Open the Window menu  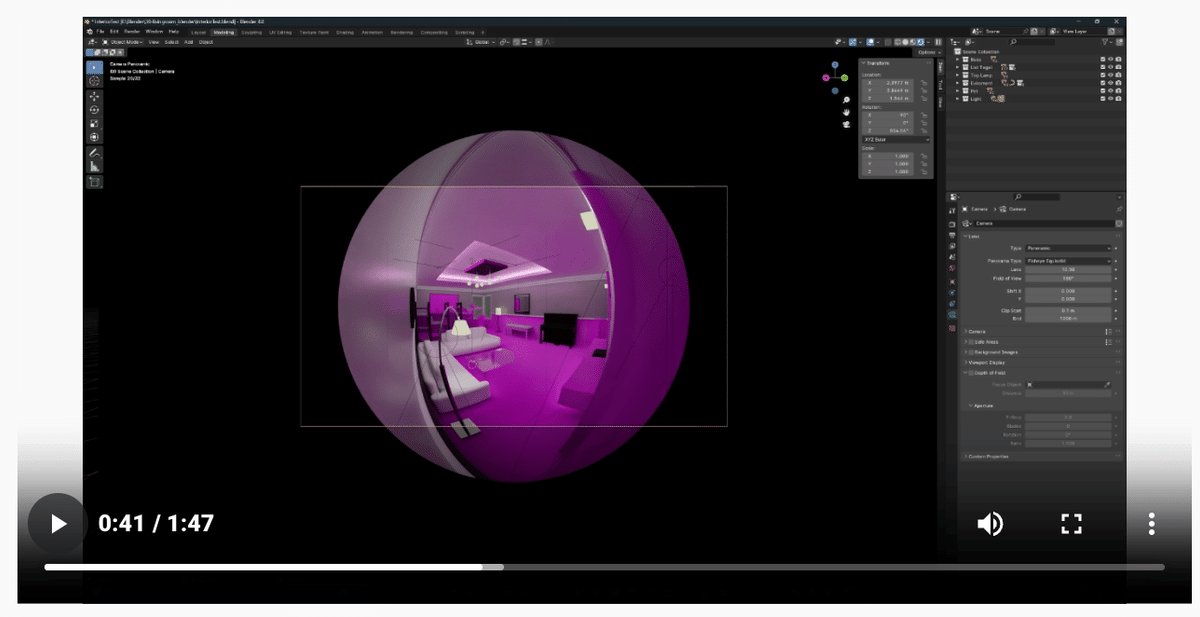pyautogui.click(x=154, y=31)
